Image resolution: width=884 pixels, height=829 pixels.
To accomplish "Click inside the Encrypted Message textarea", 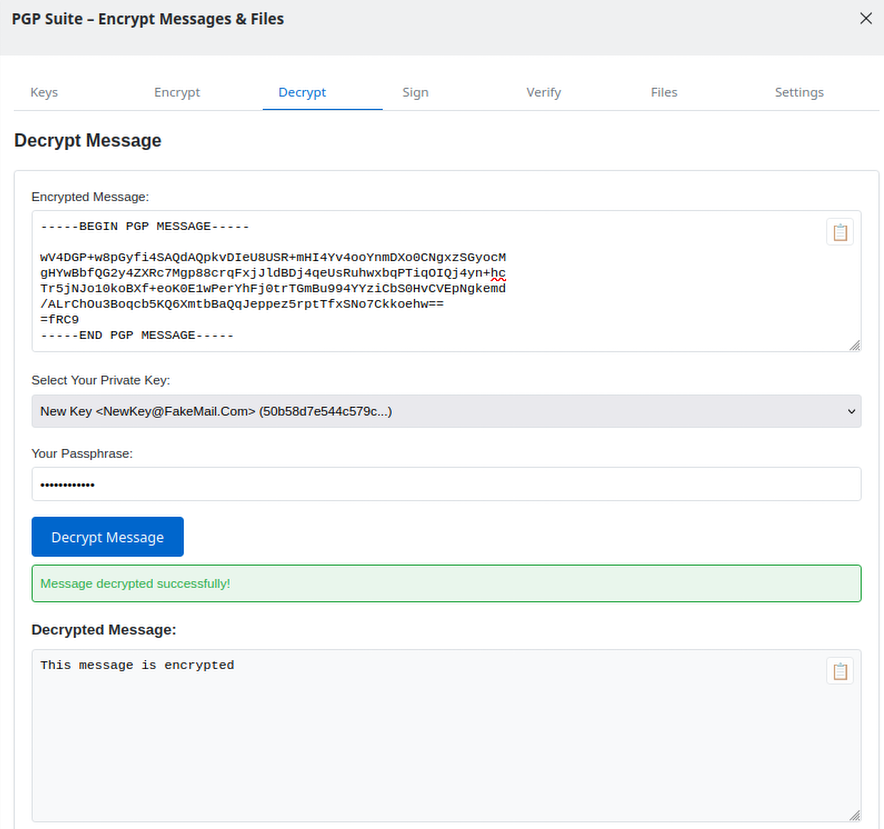I will click(446, 281).
